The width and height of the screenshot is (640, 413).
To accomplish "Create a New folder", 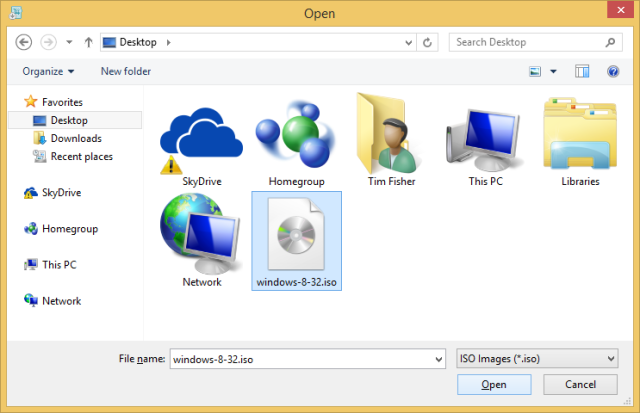I will [126, 71].
